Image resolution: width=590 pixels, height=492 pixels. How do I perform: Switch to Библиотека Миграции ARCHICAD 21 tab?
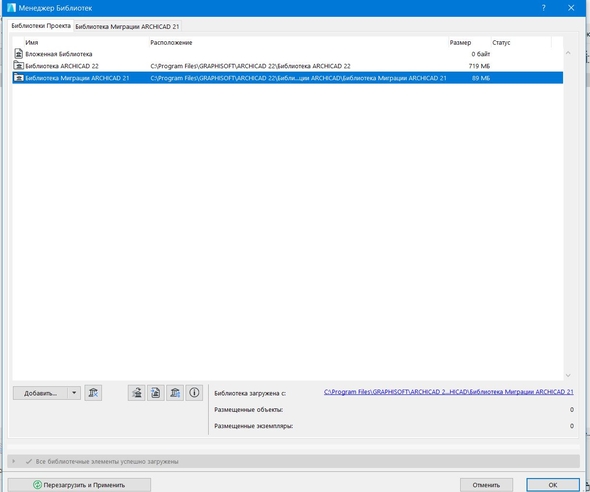(127, 26)
